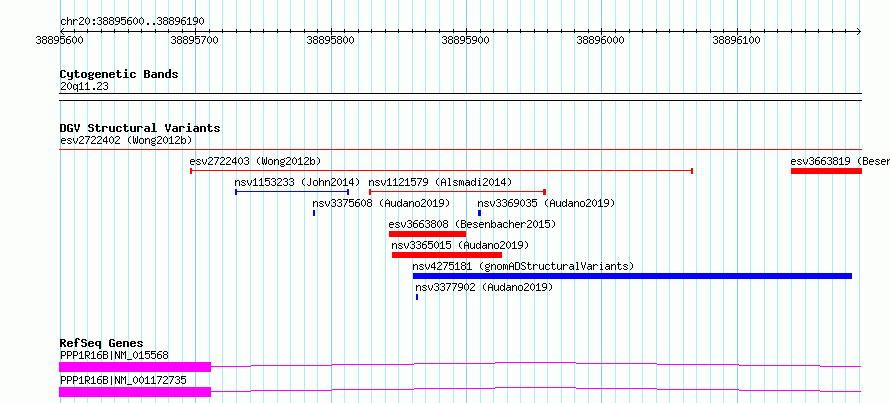Click the nsv4275181 long blue bar
This screenshot has height=403, width=890.
(632, 276)
